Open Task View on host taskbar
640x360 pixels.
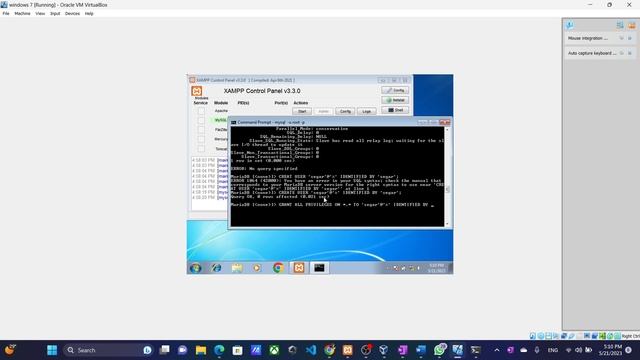[x=164, y=350]
